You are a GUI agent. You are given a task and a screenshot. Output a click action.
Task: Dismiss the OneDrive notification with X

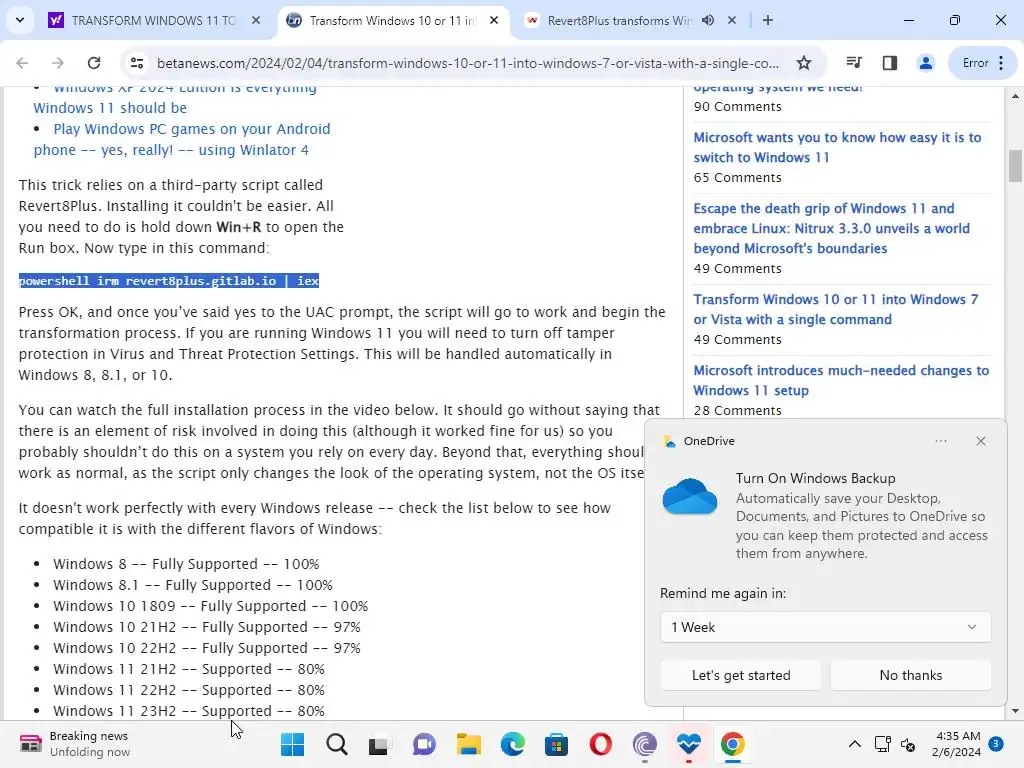981,441
